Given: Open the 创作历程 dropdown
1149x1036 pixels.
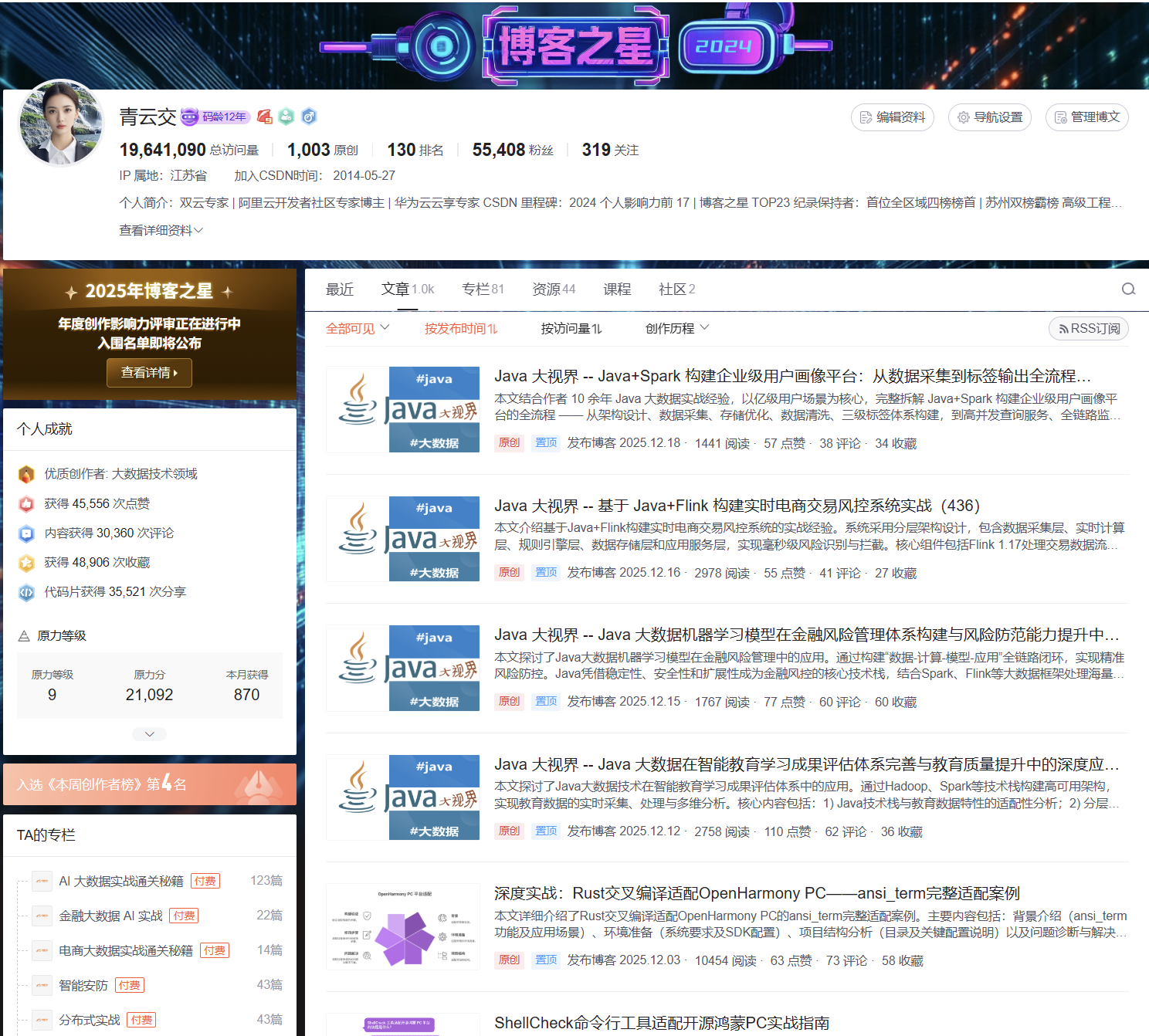Looking at the screenshot, I should (677, 328).
